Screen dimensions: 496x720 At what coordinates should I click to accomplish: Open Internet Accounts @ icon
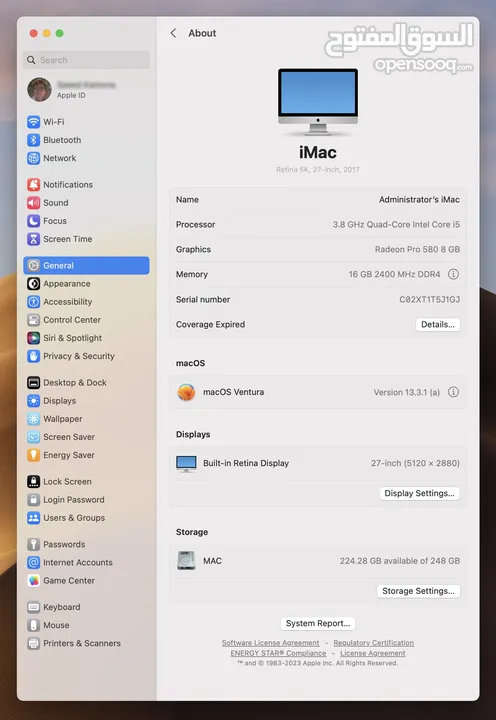click(x=34, y=562)
